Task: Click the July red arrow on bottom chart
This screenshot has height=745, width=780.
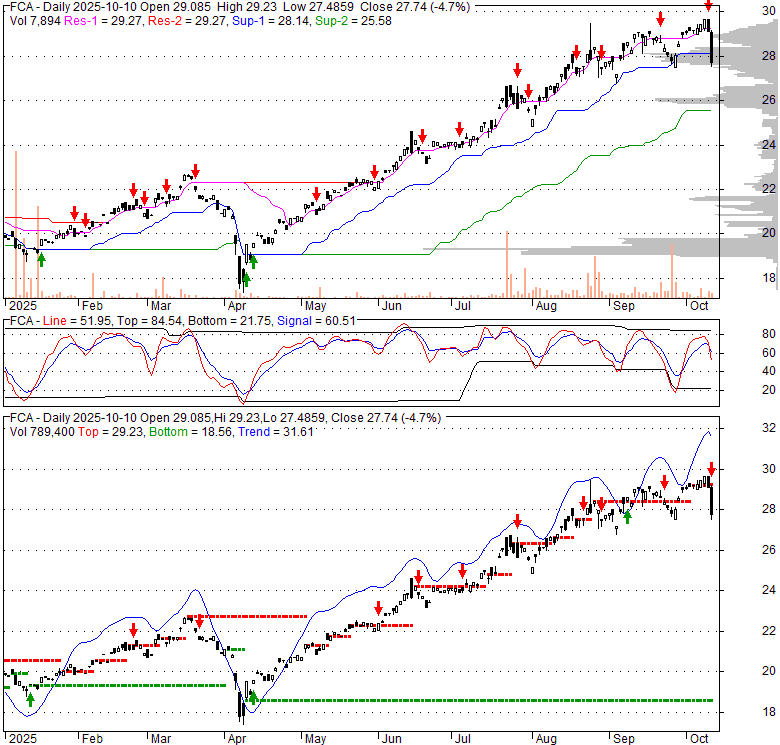Action: [462, 570]
